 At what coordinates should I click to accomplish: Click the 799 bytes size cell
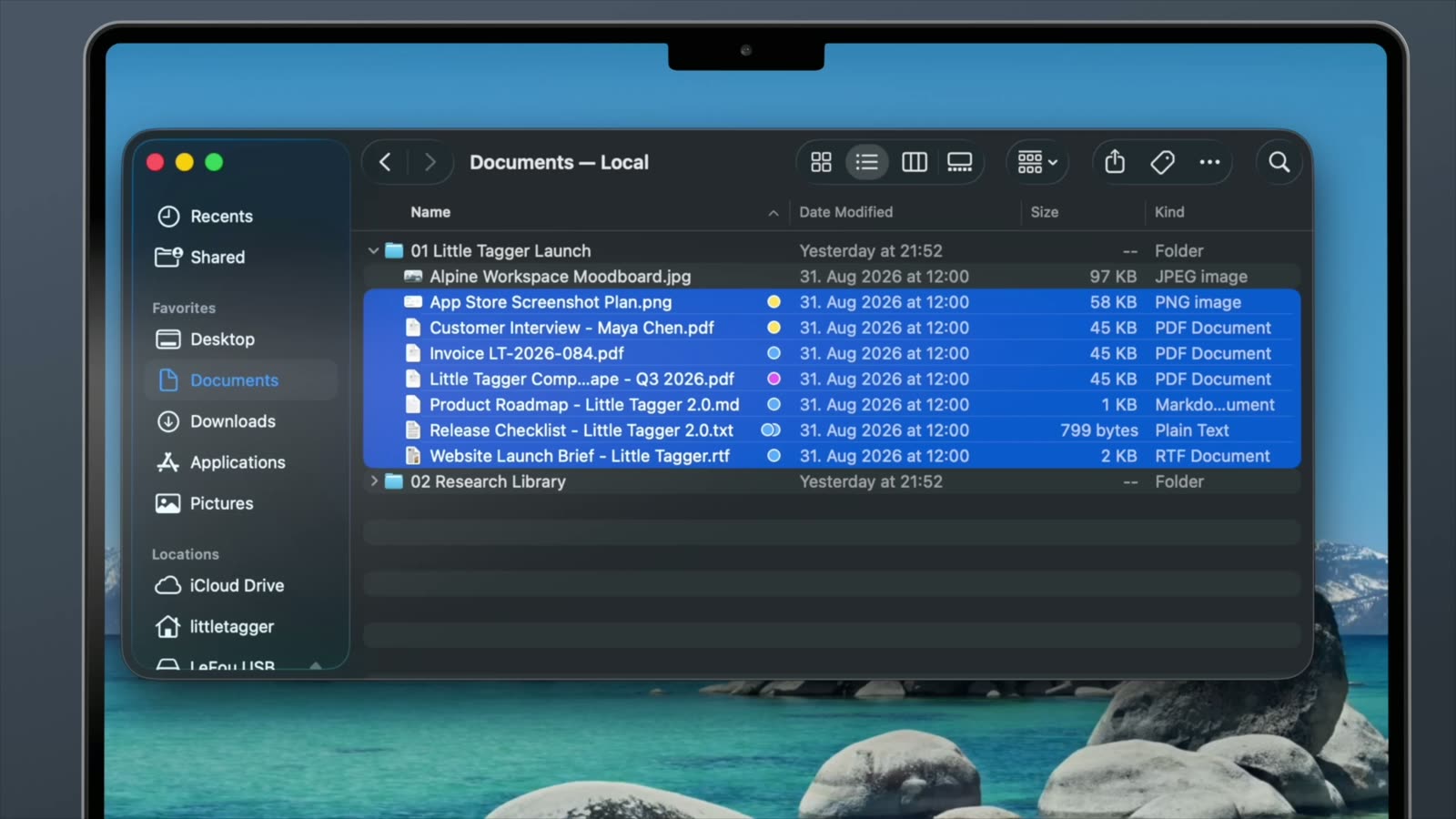pyautogui.click(x=1099, y=430)
